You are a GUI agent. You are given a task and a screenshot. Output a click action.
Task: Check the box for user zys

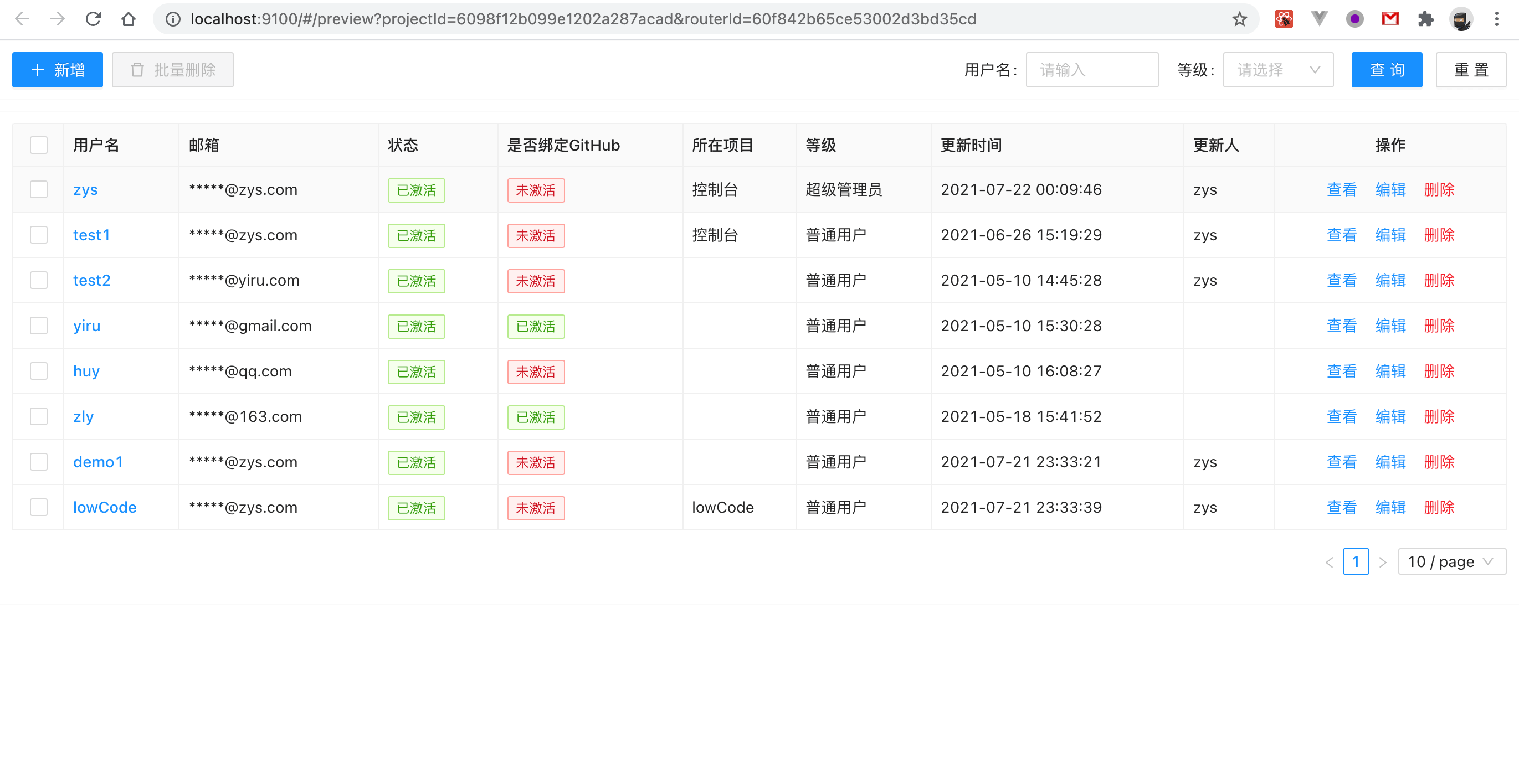[x=39, y=190]
